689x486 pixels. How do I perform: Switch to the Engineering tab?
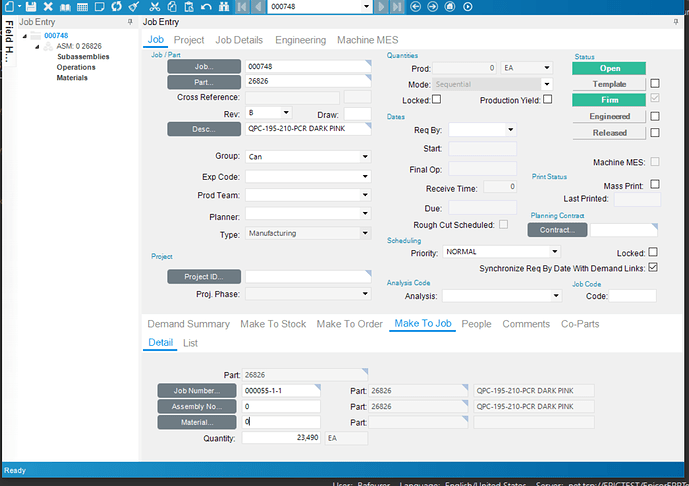coord(301,40)
